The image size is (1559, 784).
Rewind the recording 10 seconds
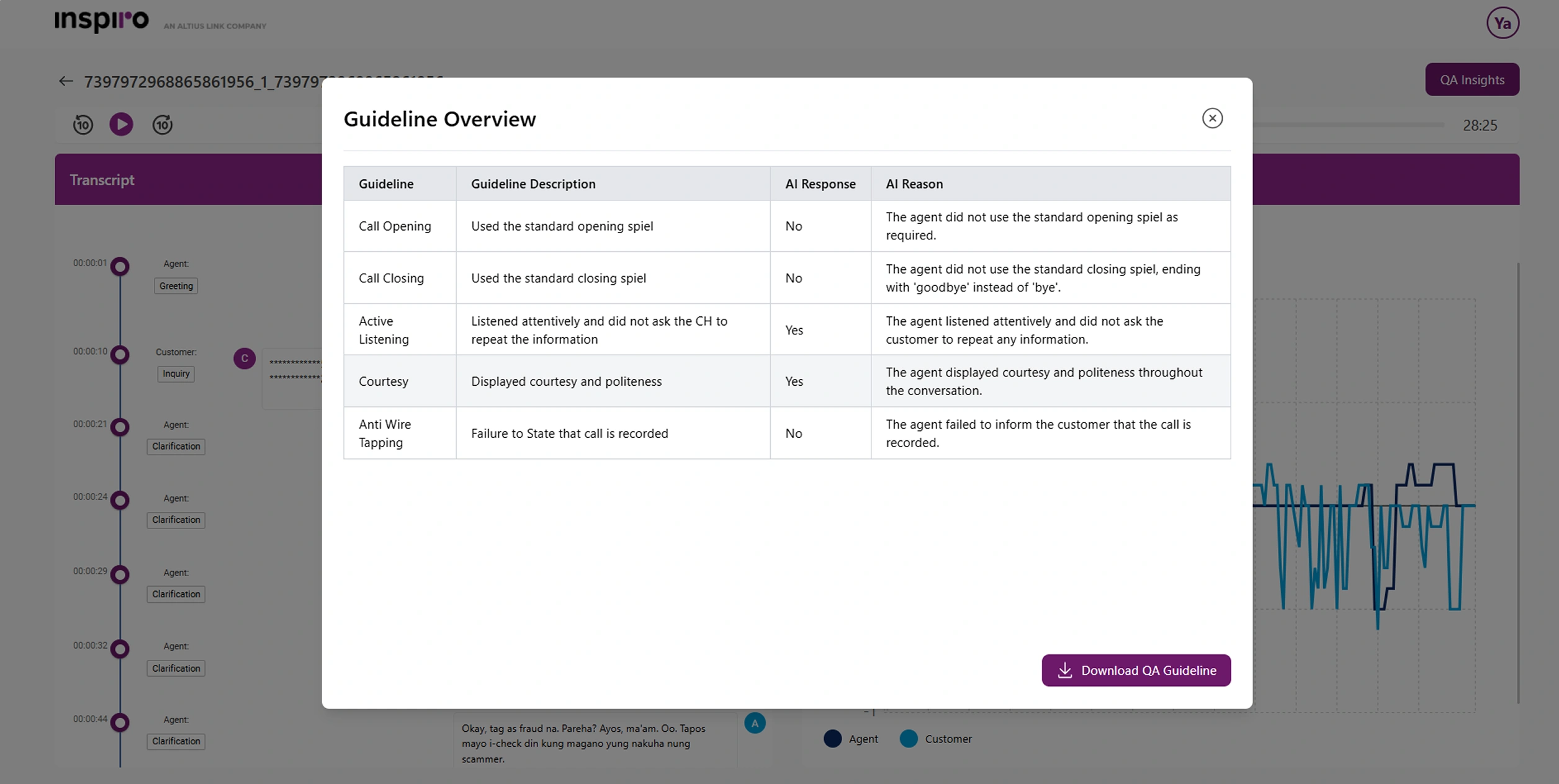tap(83, 125)
